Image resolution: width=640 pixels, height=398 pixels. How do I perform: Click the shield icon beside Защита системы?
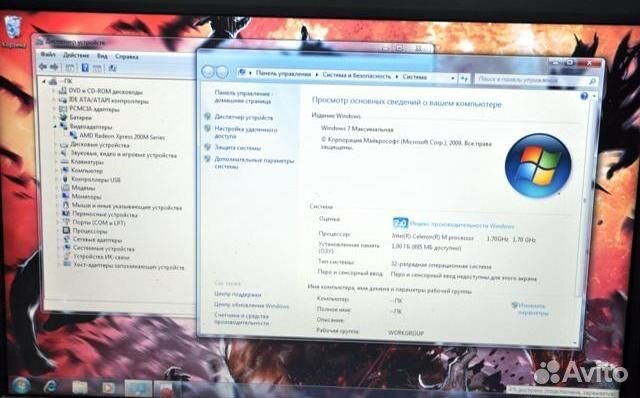208,147
